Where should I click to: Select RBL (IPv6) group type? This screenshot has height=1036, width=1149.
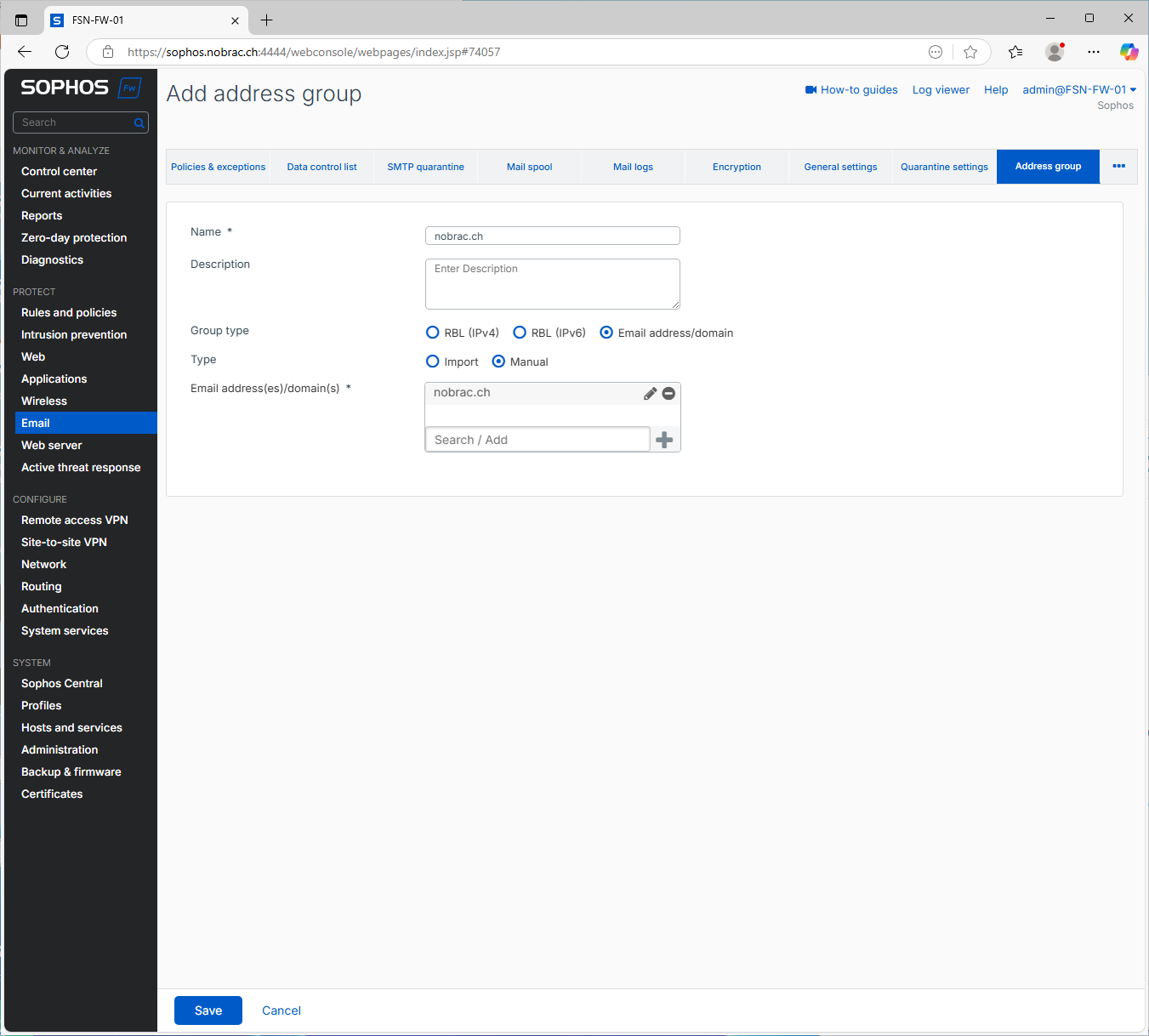click(520, 333)
